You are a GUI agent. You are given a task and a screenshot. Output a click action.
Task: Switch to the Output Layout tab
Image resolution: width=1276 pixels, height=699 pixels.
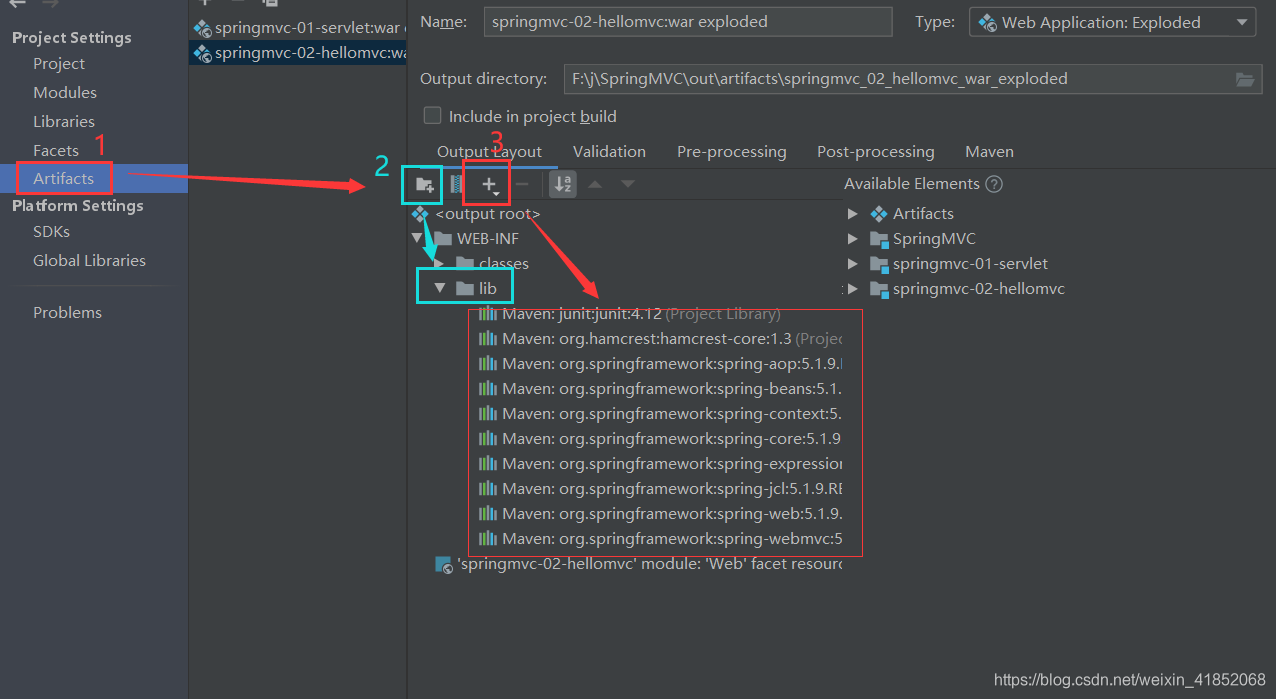489,152
